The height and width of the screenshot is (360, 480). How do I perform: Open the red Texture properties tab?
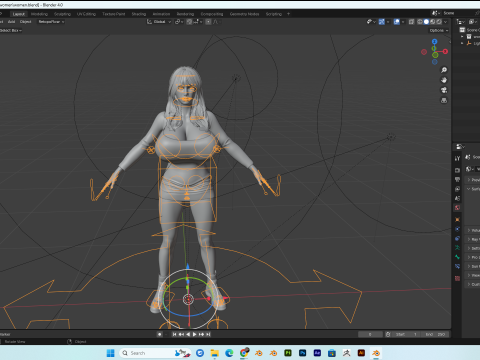457,278
